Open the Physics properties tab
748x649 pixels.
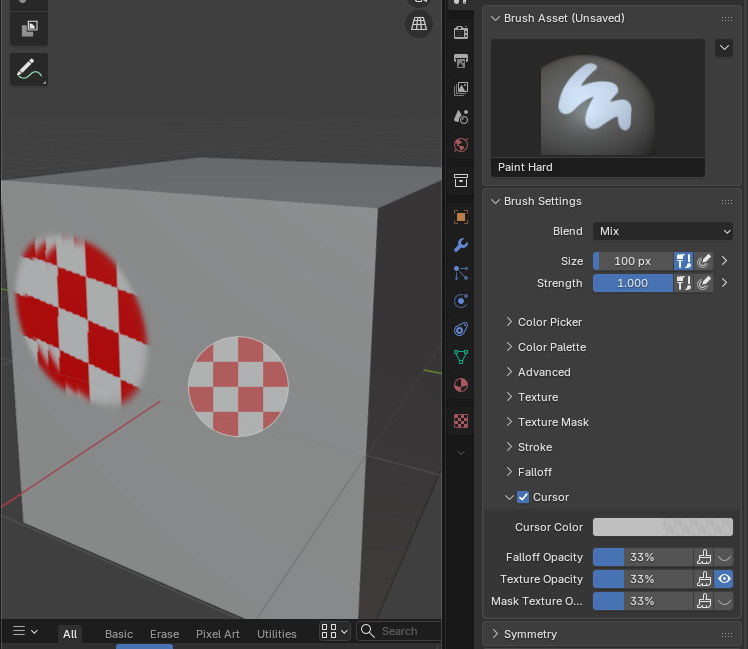461,301
